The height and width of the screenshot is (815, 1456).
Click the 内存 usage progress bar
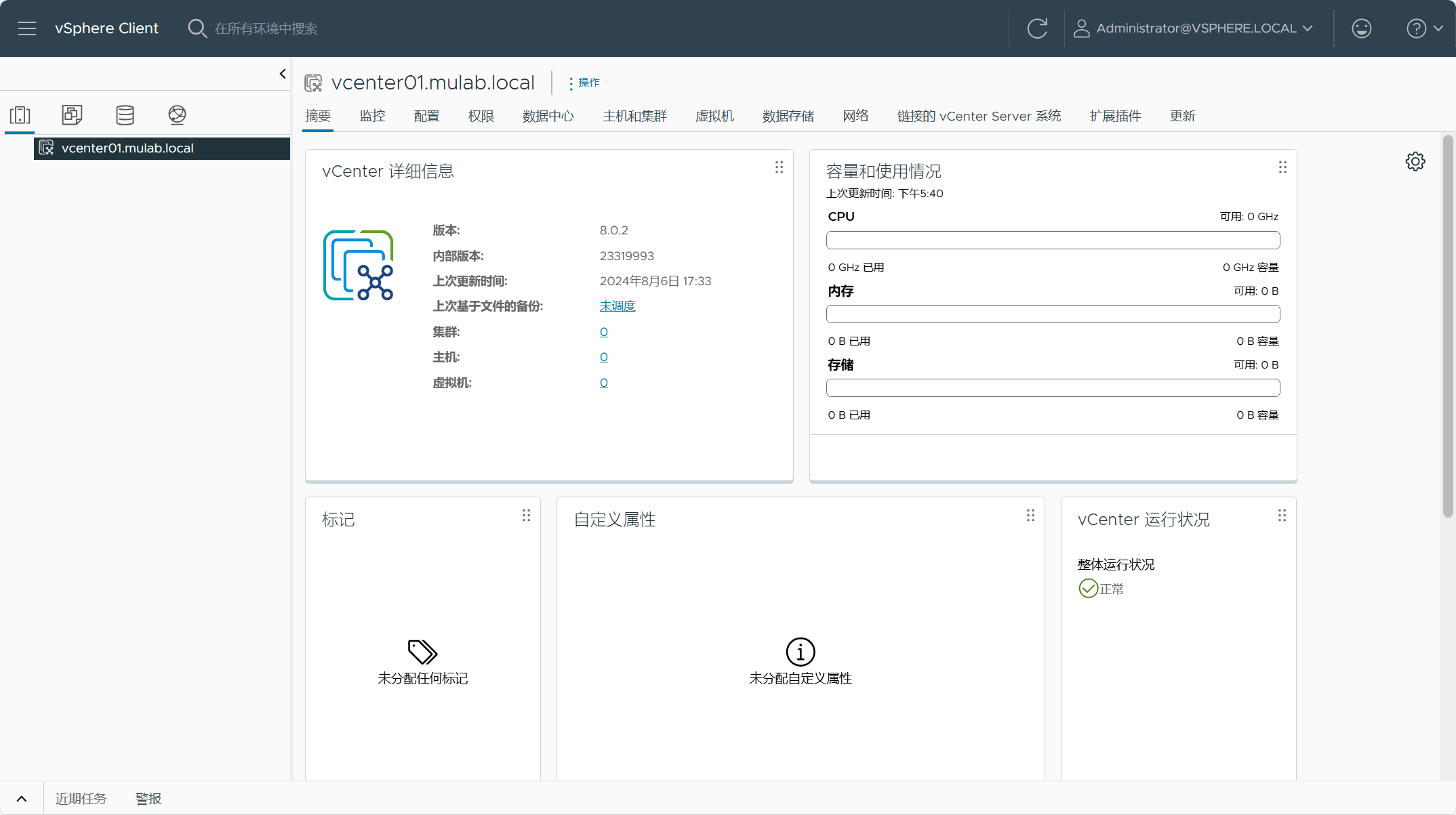(x=1053, y=314)
